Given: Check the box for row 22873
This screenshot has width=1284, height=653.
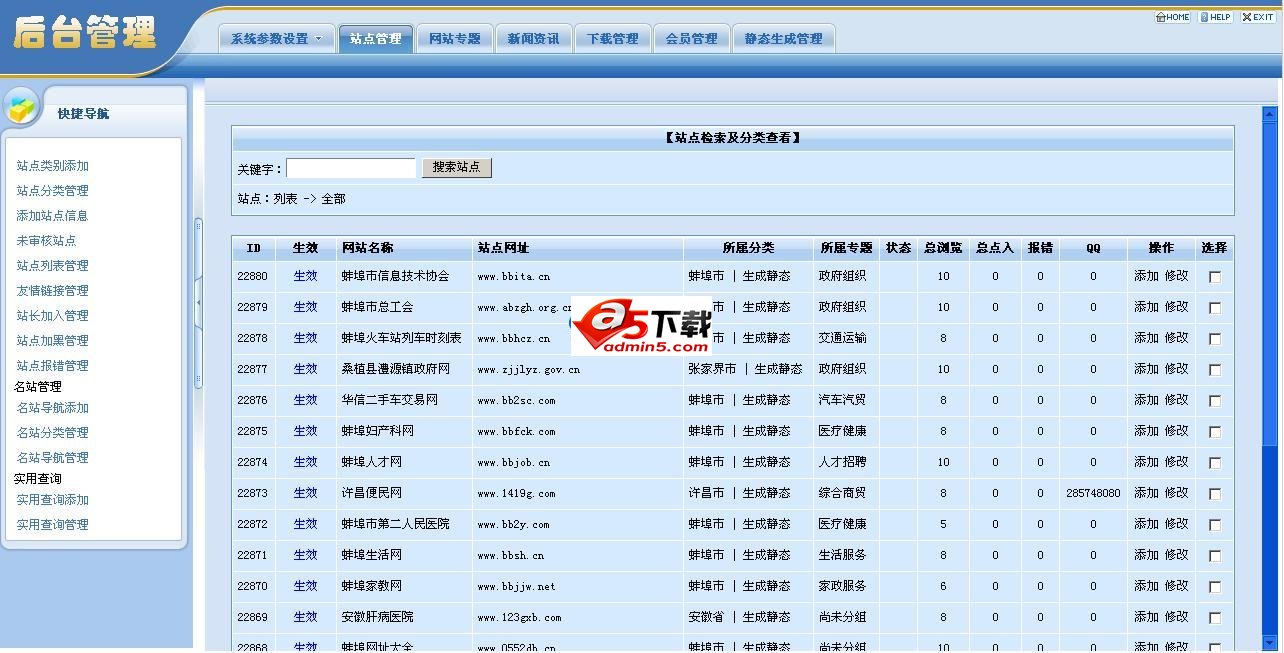Looking at the screenshot, I should pyautogui.click(x=1215, y=494).
